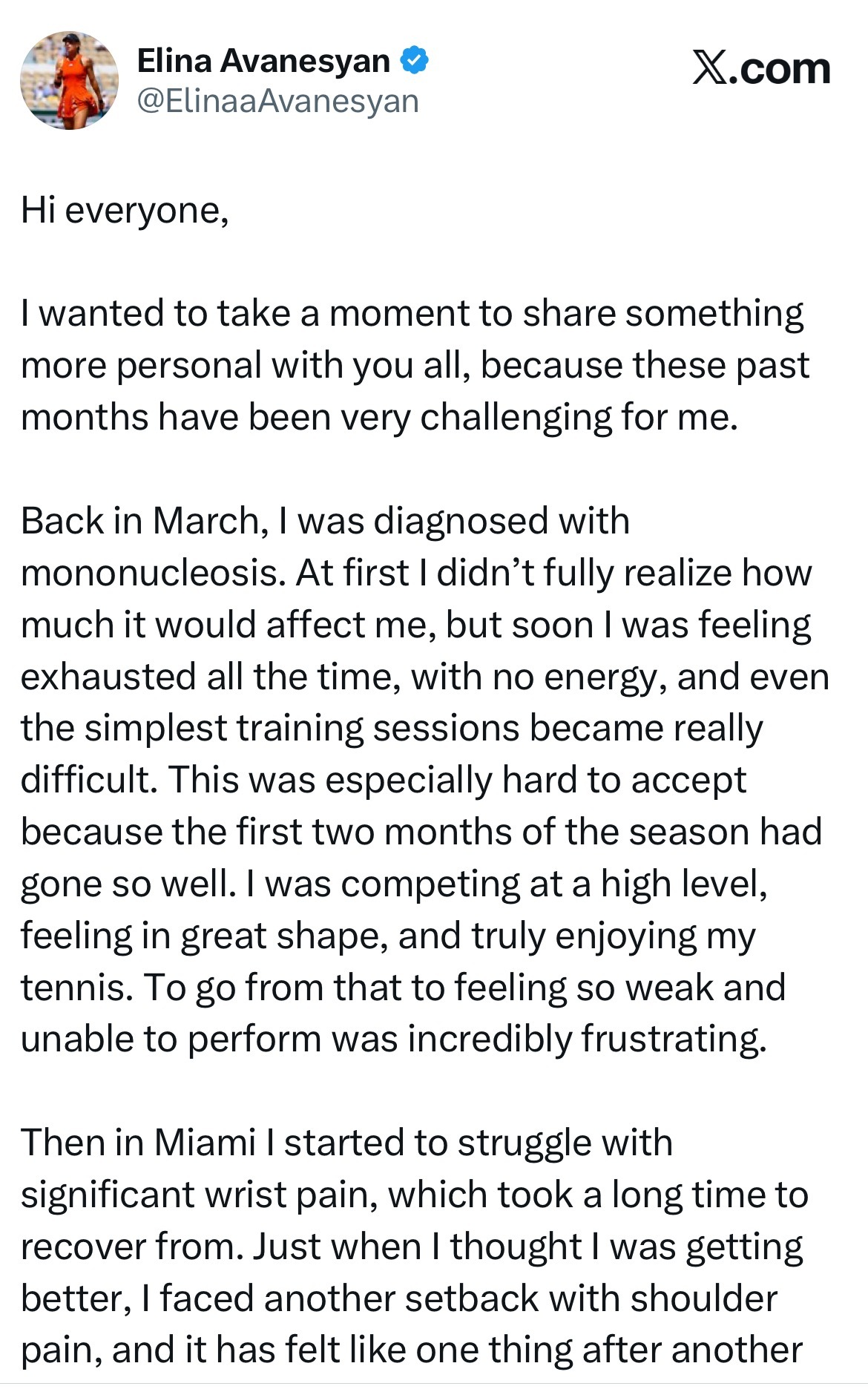Click the word 'Miami' in the post
868x1389 pixels.
point(206,1143)
